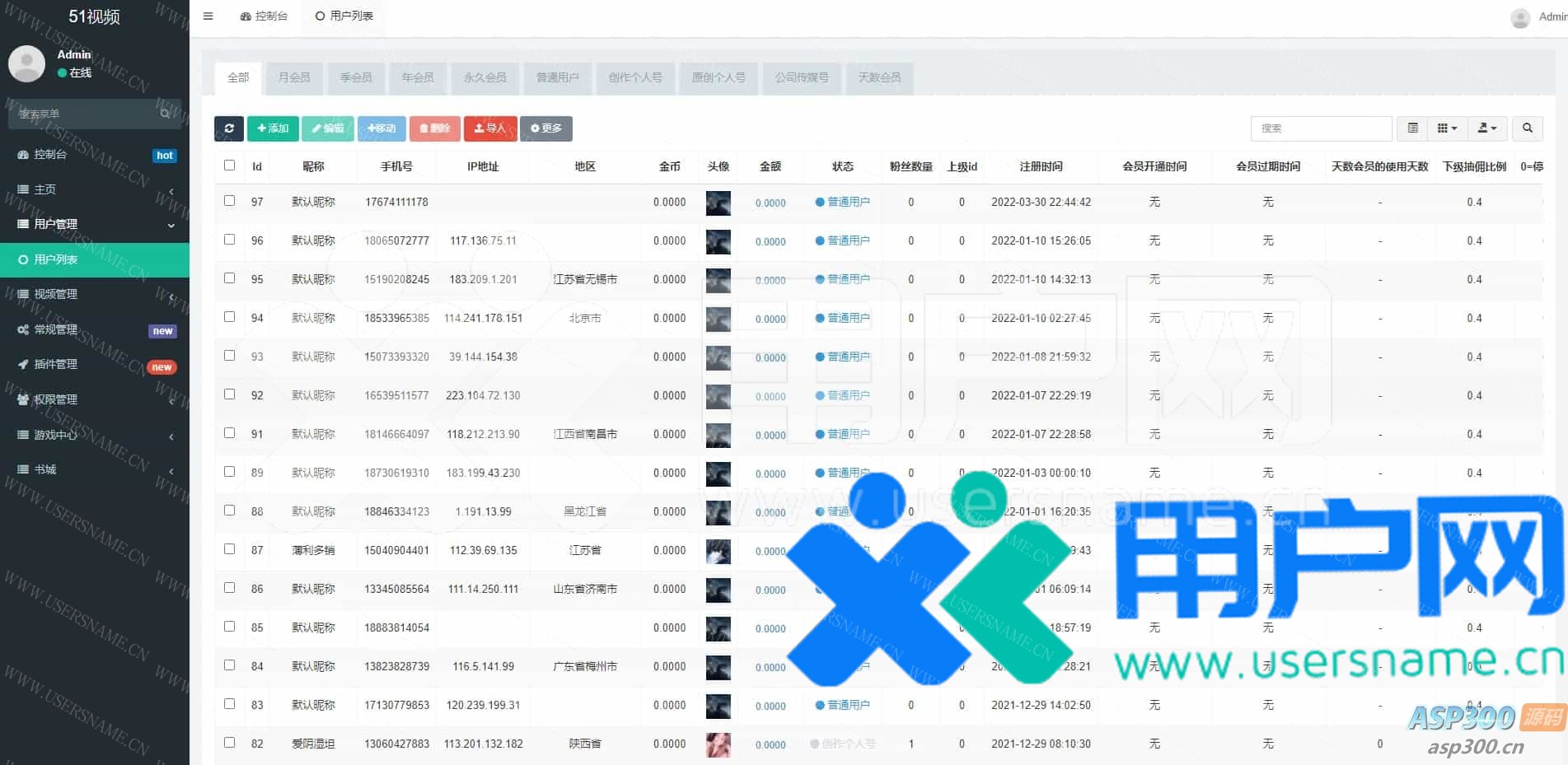Click the 导入 import button

490,128
